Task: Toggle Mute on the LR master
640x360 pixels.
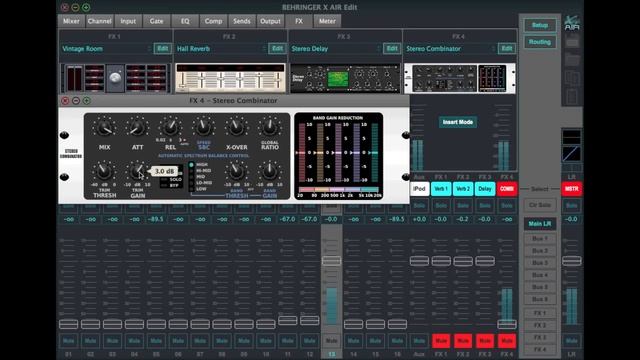Action: tap(571, 340)
